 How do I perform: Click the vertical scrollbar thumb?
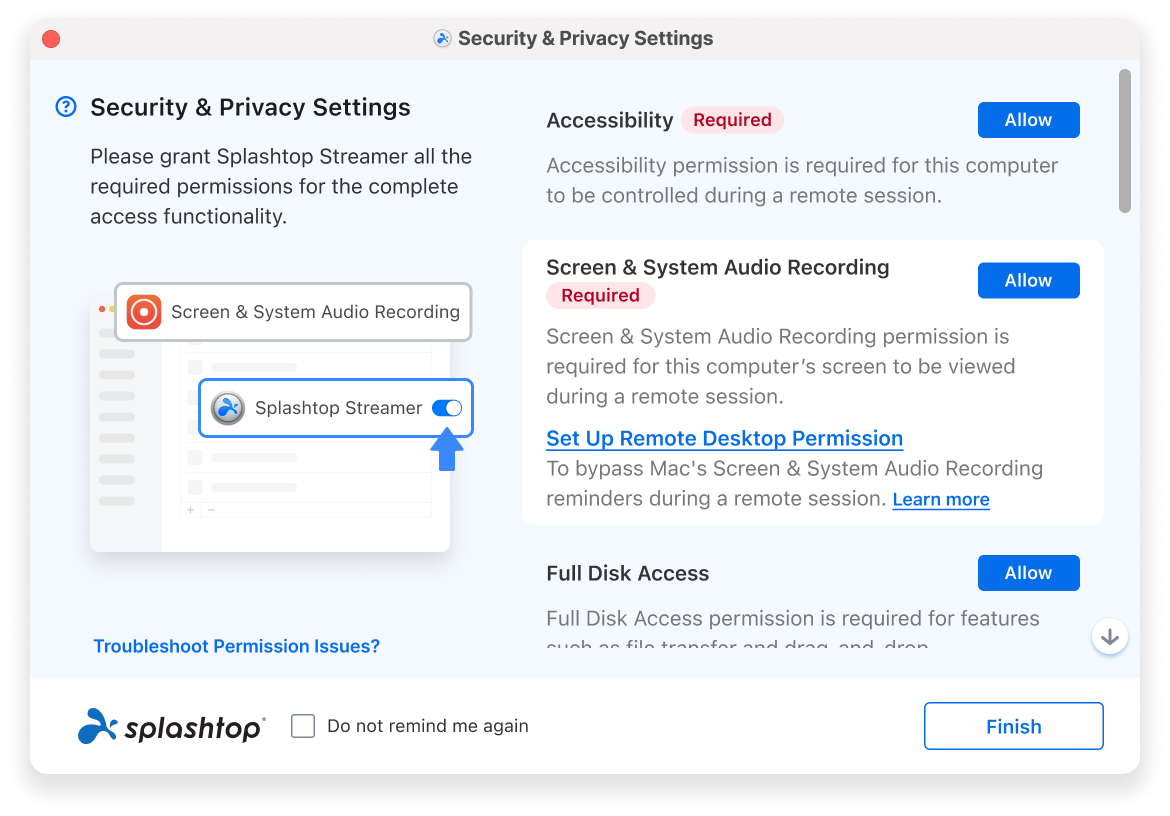[1125, 140]
